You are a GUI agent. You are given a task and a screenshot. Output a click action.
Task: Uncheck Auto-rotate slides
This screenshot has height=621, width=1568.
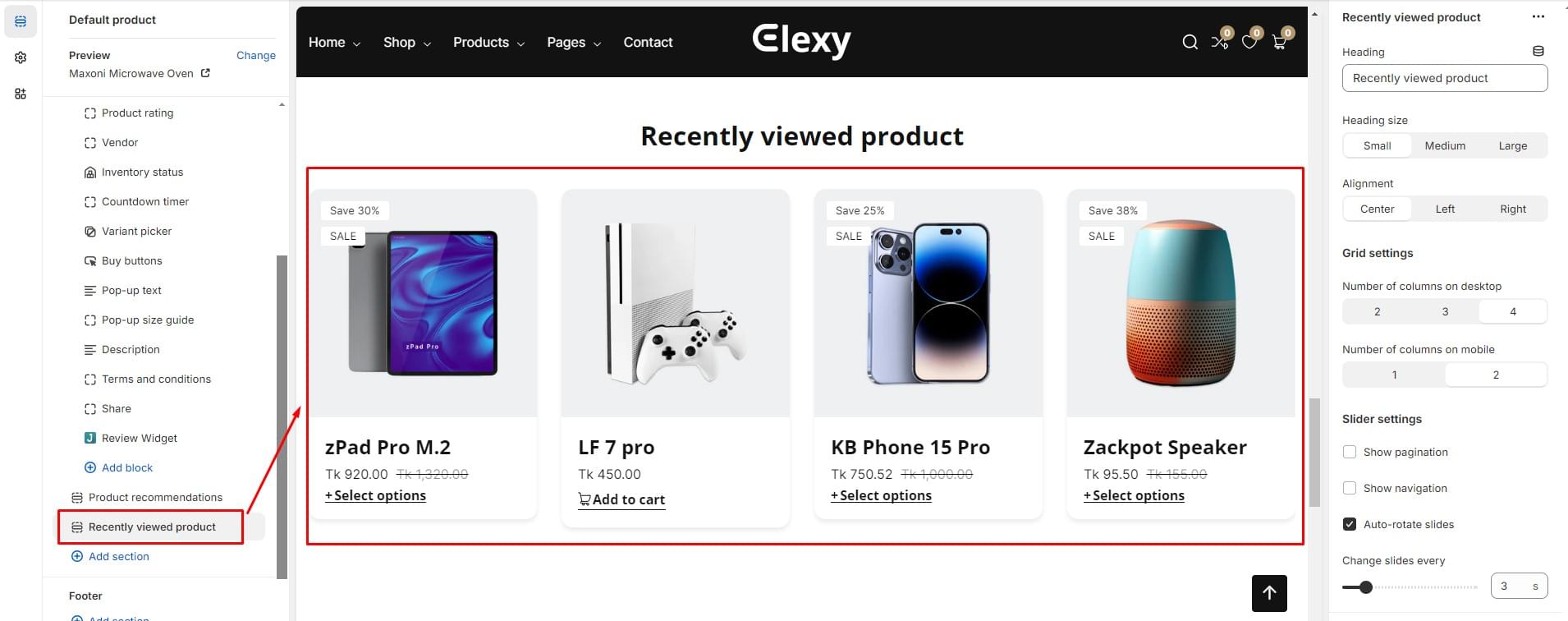click(x=1350, y=524)
